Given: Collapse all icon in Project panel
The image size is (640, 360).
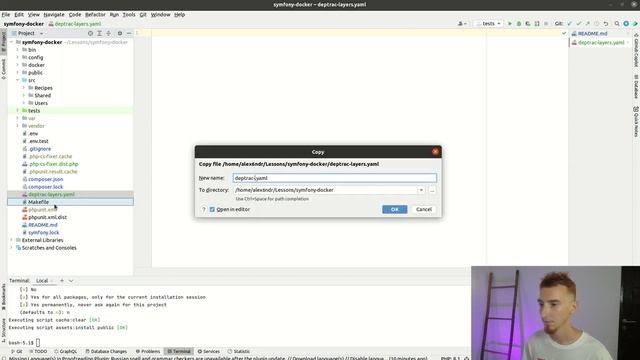Looking at the screenshot, I should click(109, 33).
